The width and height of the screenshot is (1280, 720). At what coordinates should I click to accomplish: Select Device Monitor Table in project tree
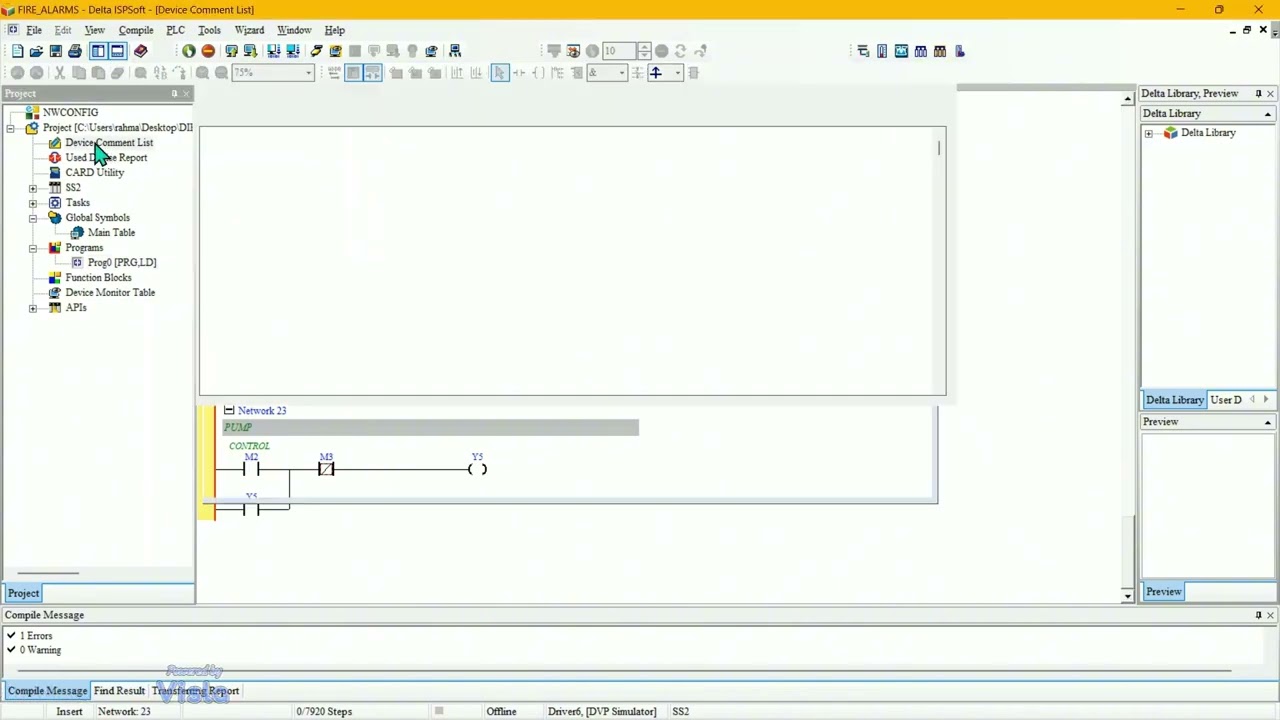coord(110,293)
